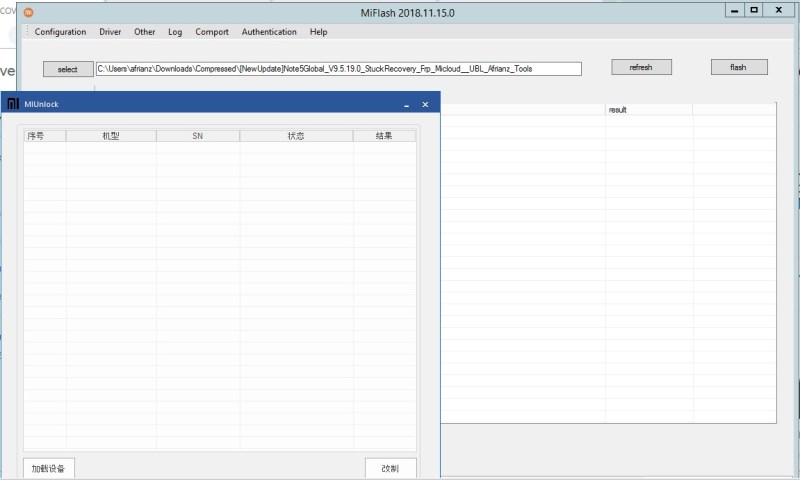
Task: Open the Other menu
Action: (144, 32)
